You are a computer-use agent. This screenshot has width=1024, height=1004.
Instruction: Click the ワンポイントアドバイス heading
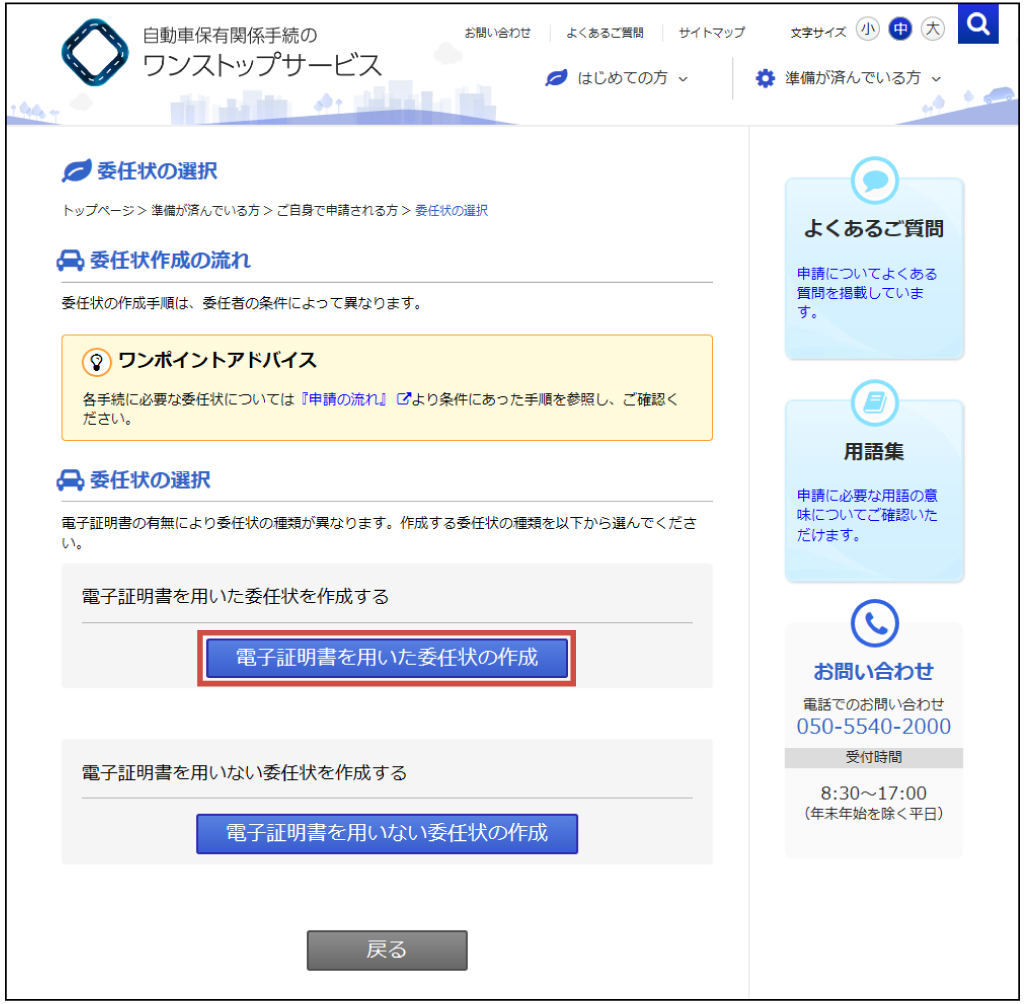(217, 360)
